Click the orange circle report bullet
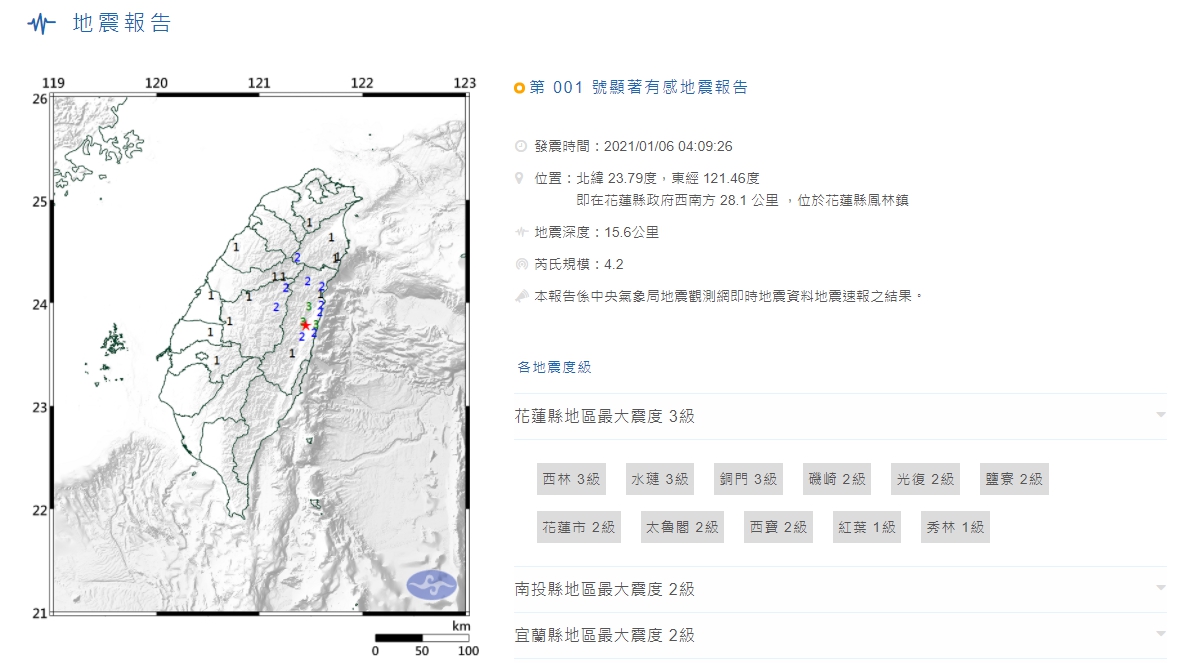This screenshot has width=1179, height=663. pos(519,88)
